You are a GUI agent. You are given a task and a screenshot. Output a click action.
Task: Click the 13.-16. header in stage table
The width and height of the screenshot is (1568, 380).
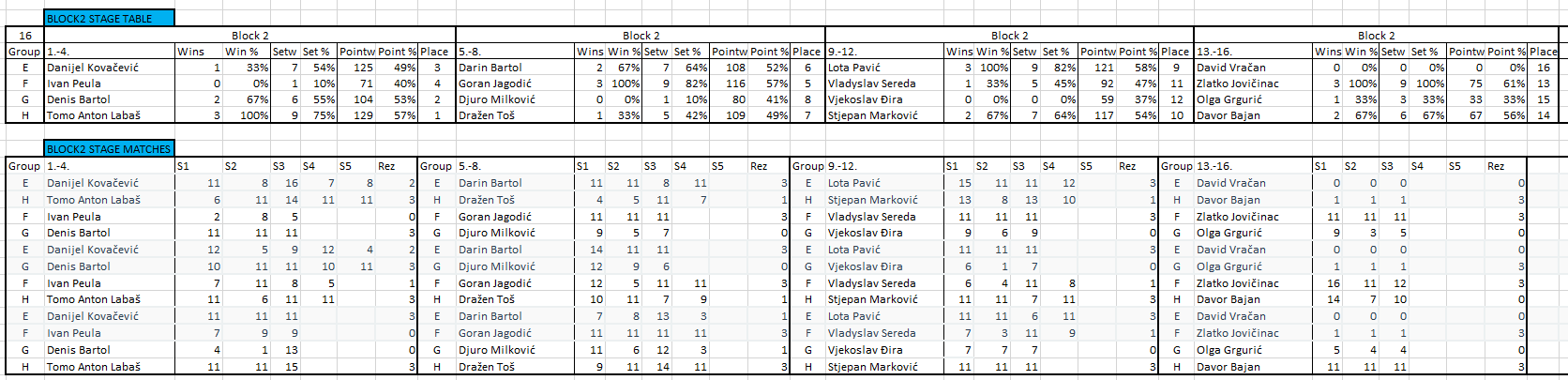1212,52
